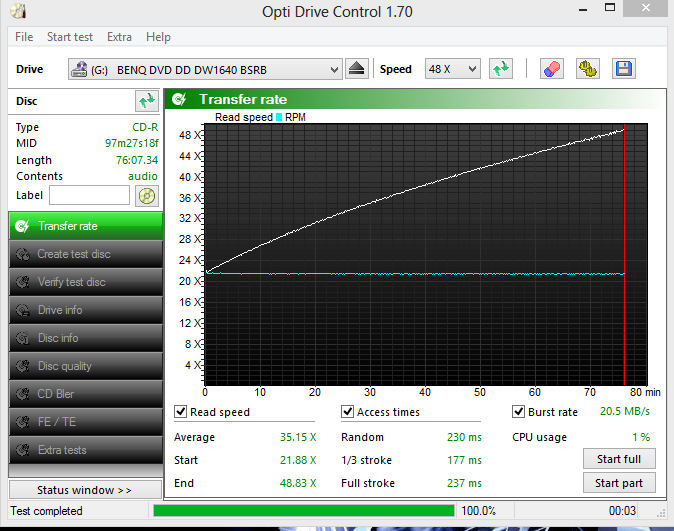Screen dimensions: 674x531
Task: Toggle the Burst rate checkbox
Action: pyautogui.click(x=518, y=411)
